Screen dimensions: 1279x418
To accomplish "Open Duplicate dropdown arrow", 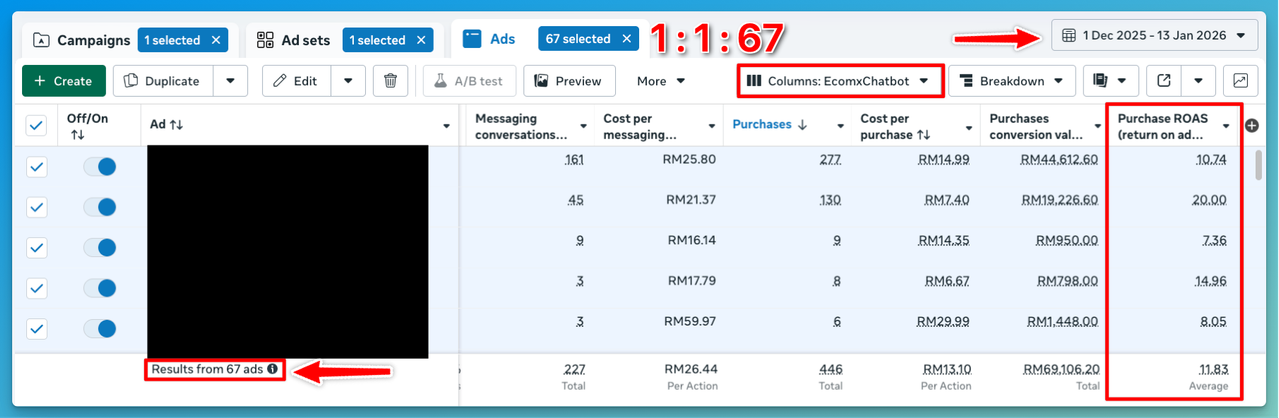I will click(x=230, y=81).
